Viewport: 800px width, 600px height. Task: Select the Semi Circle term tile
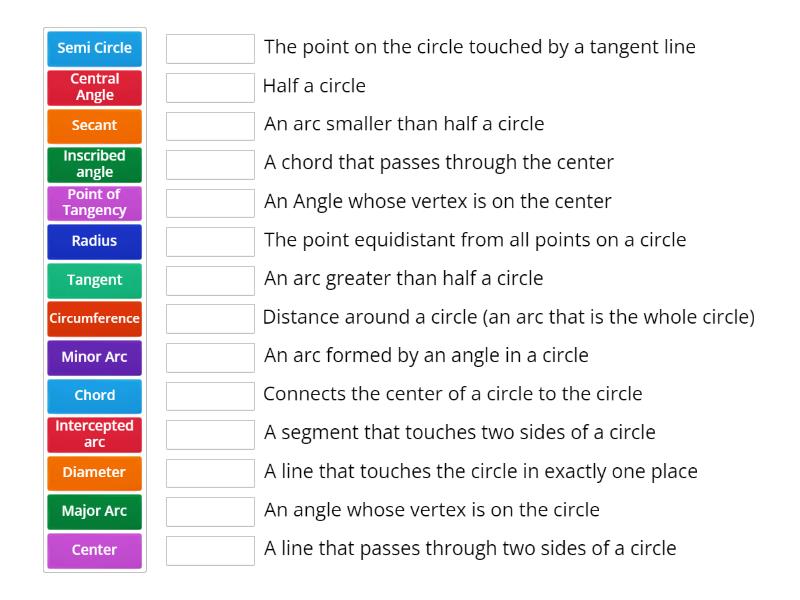click(x=94, y=48)
